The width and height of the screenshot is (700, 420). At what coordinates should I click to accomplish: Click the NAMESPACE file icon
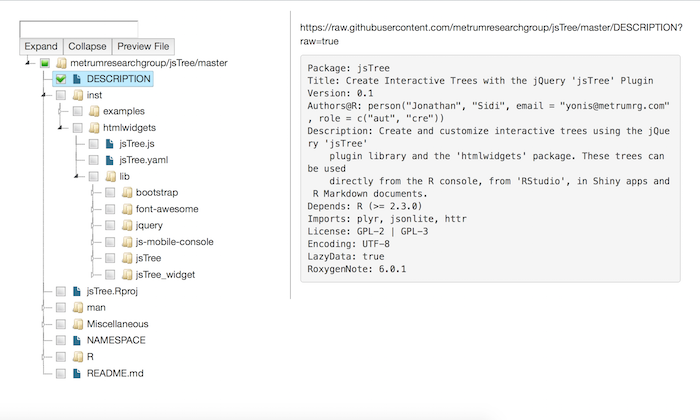pyautogui.click(x=77, y=340)
